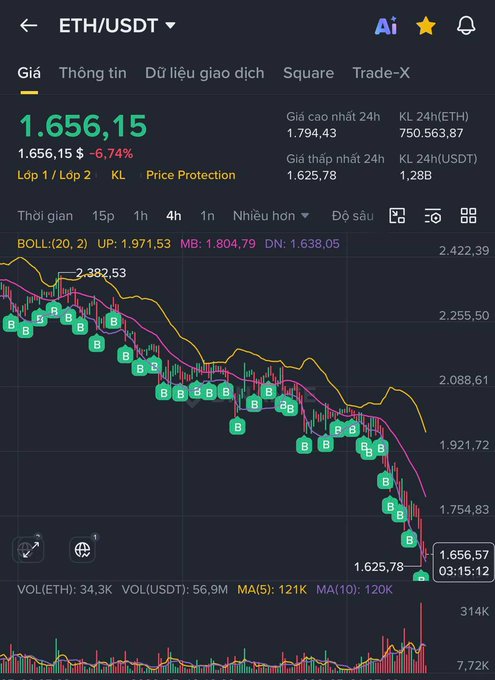Tap the large price 1.656,15
Image resolution: width=495 pixels, height=680 pixels.
point(83,126)
